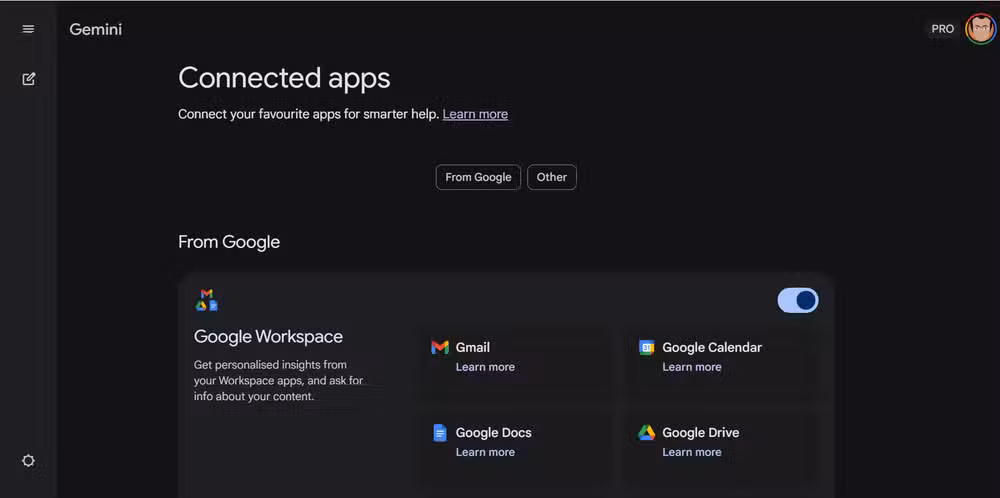Open Learn more under Gmail
The width and height of the screenshot is (1000, 498).
click(x=485, y=367)
